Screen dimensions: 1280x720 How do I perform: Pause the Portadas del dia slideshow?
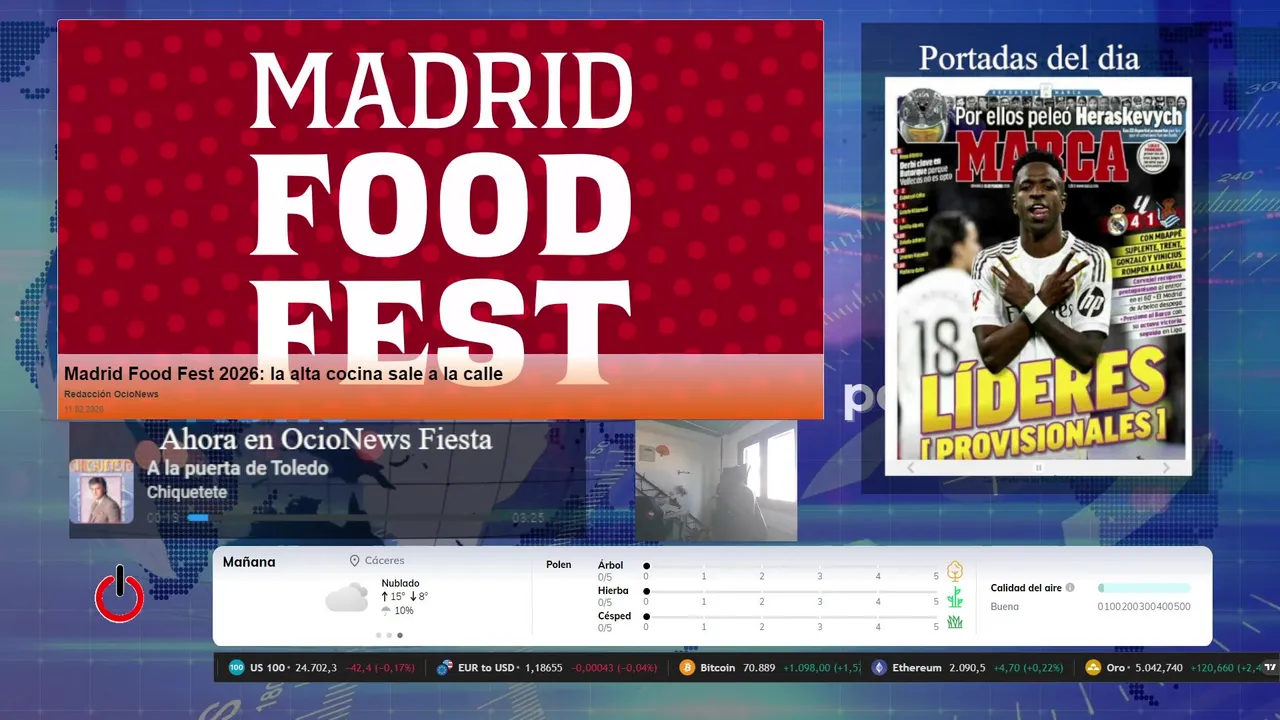1038,468
